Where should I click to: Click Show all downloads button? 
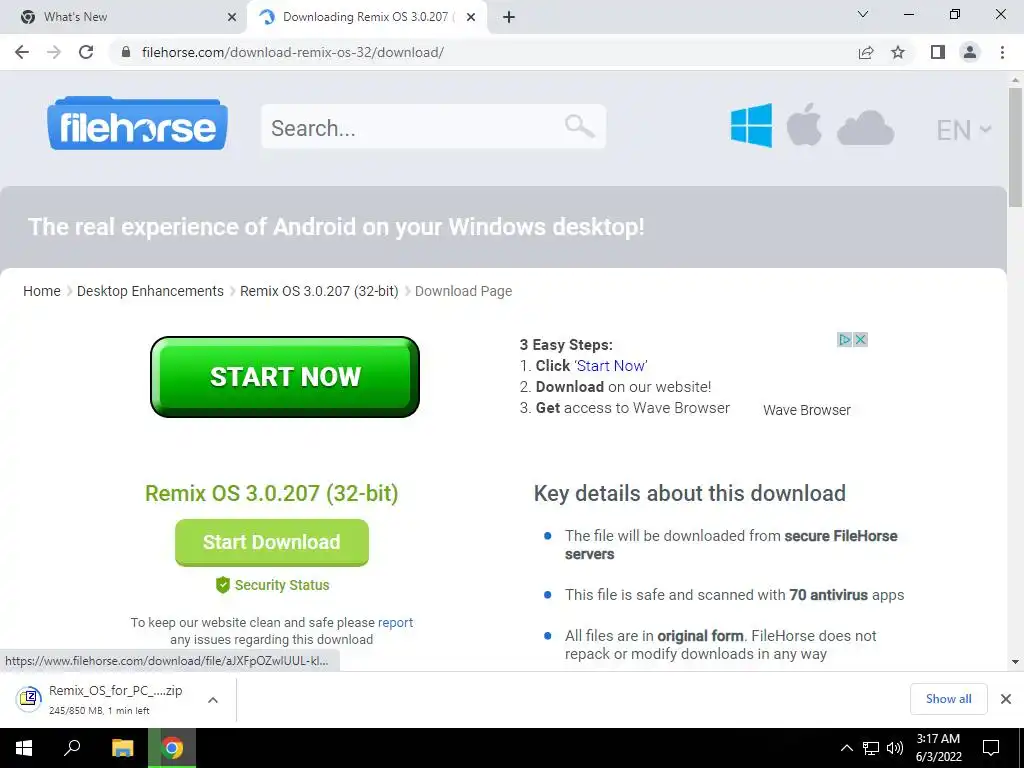point(948,699)
